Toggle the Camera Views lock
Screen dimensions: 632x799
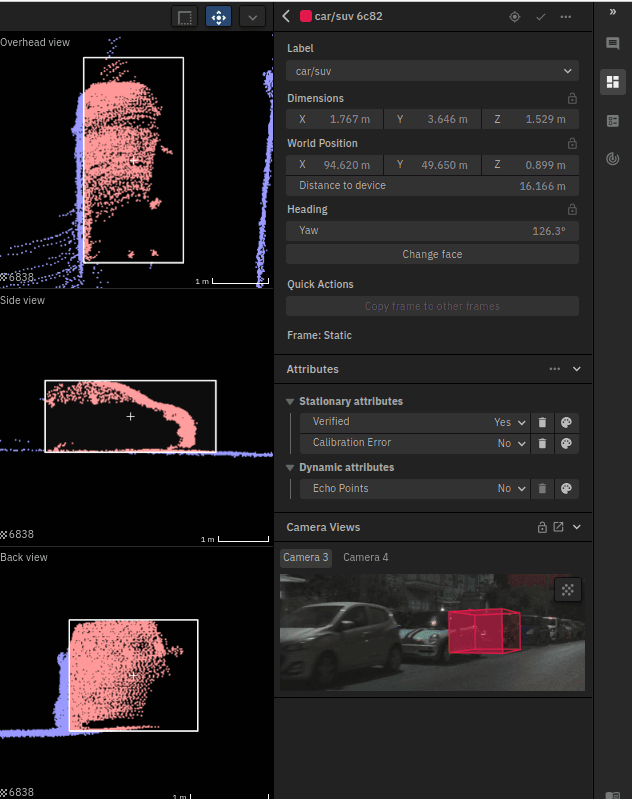point(542,527)
